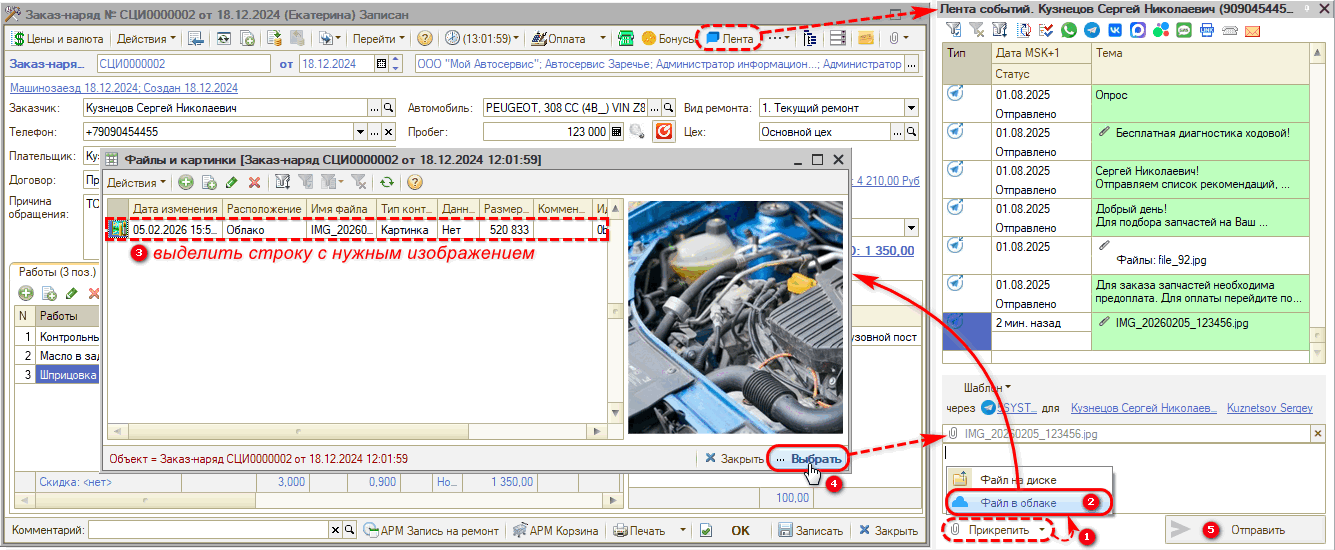This screenshot has height=550, width=1335.
Task: Click the green SMS icon in feed toolbar
Action: pos(1184,31)
